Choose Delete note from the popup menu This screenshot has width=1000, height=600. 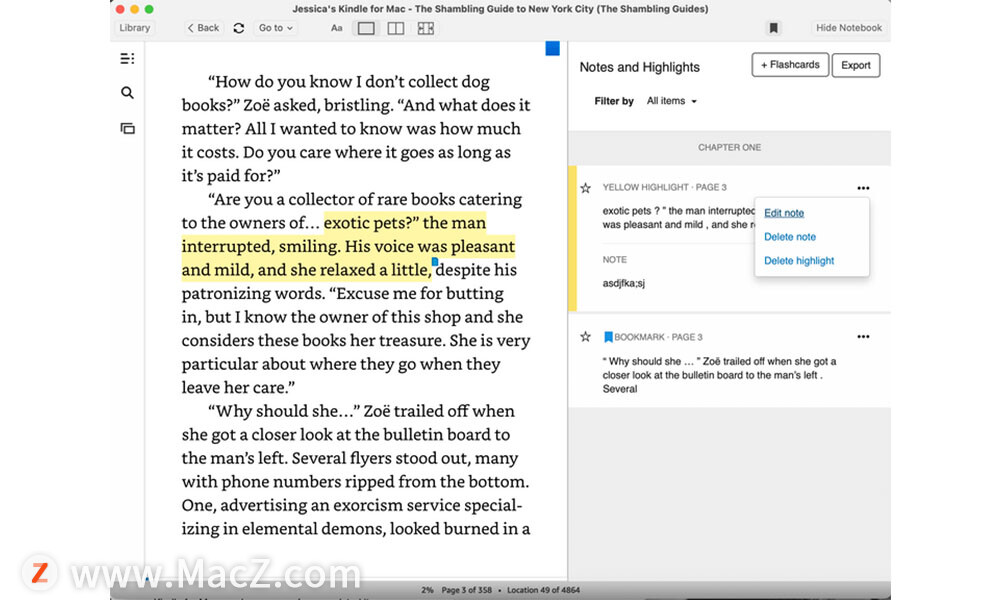point(790,237)
